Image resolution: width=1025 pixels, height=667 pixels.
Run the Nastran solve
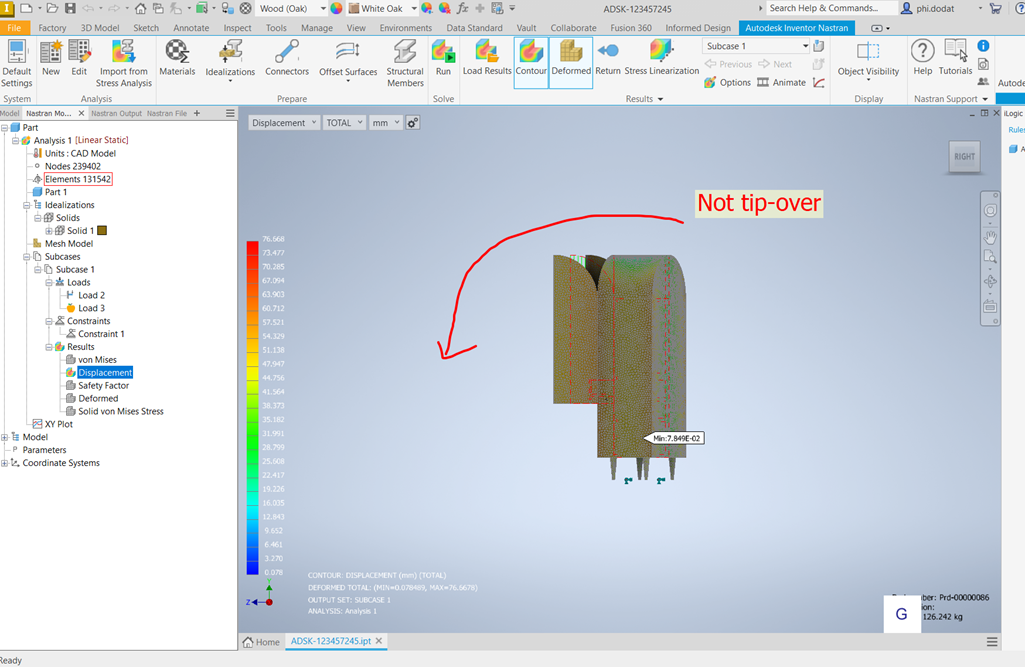click(x=443, y=59)
